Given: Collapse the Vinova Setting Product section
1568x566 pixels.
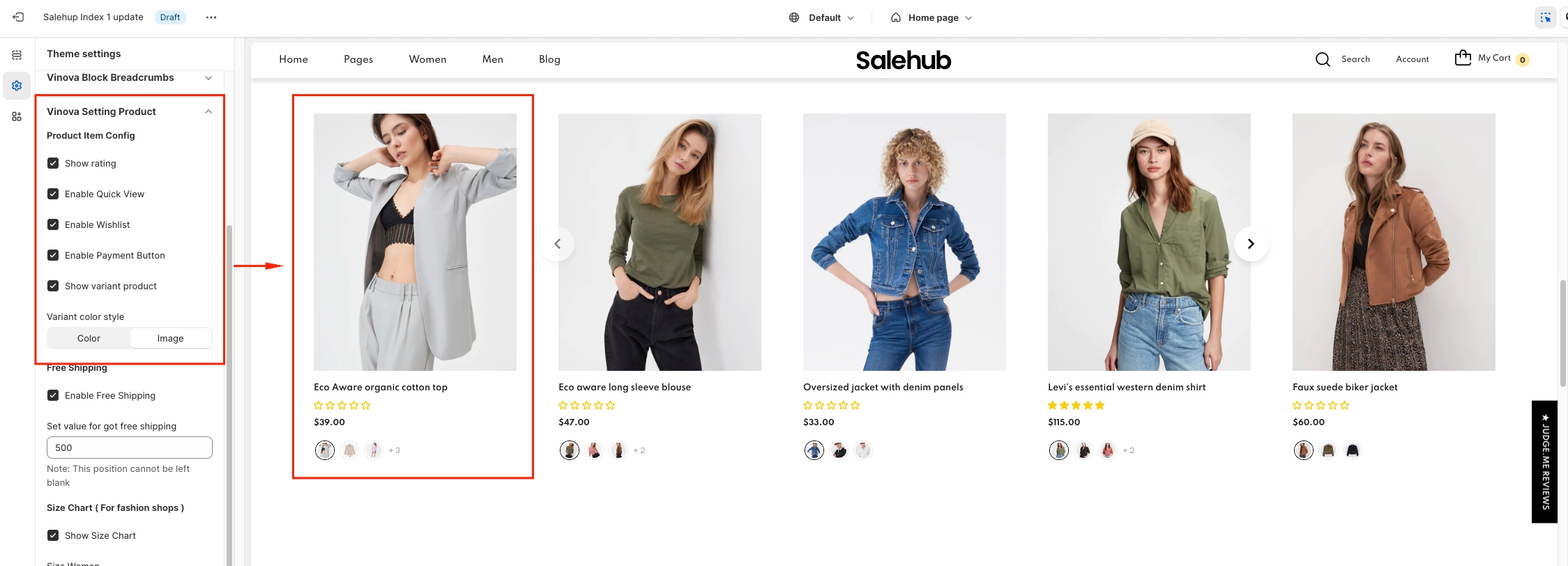Looking at the screenshot, I should pos(208,112).
